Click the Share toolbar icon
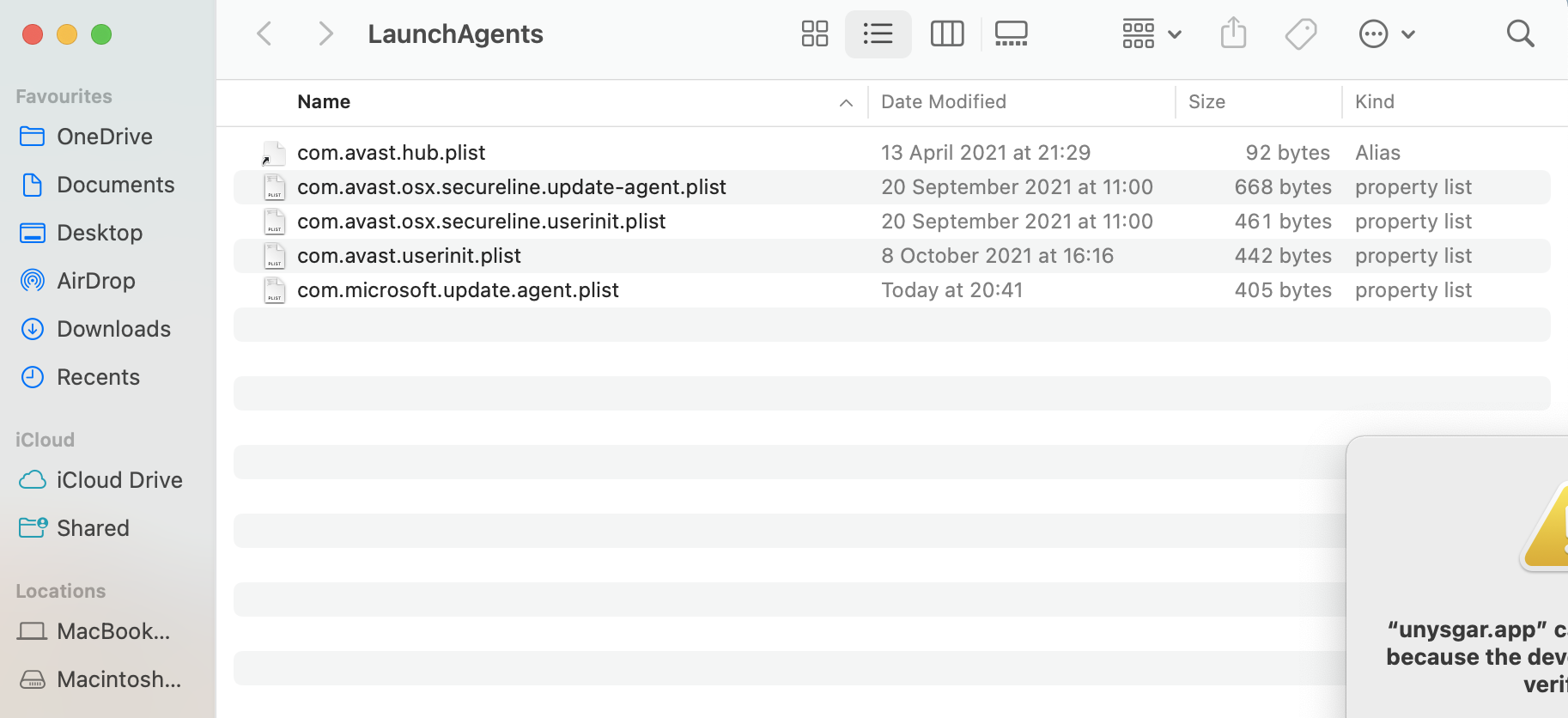The image size is (1568, 718). [x=1233, y=34]
